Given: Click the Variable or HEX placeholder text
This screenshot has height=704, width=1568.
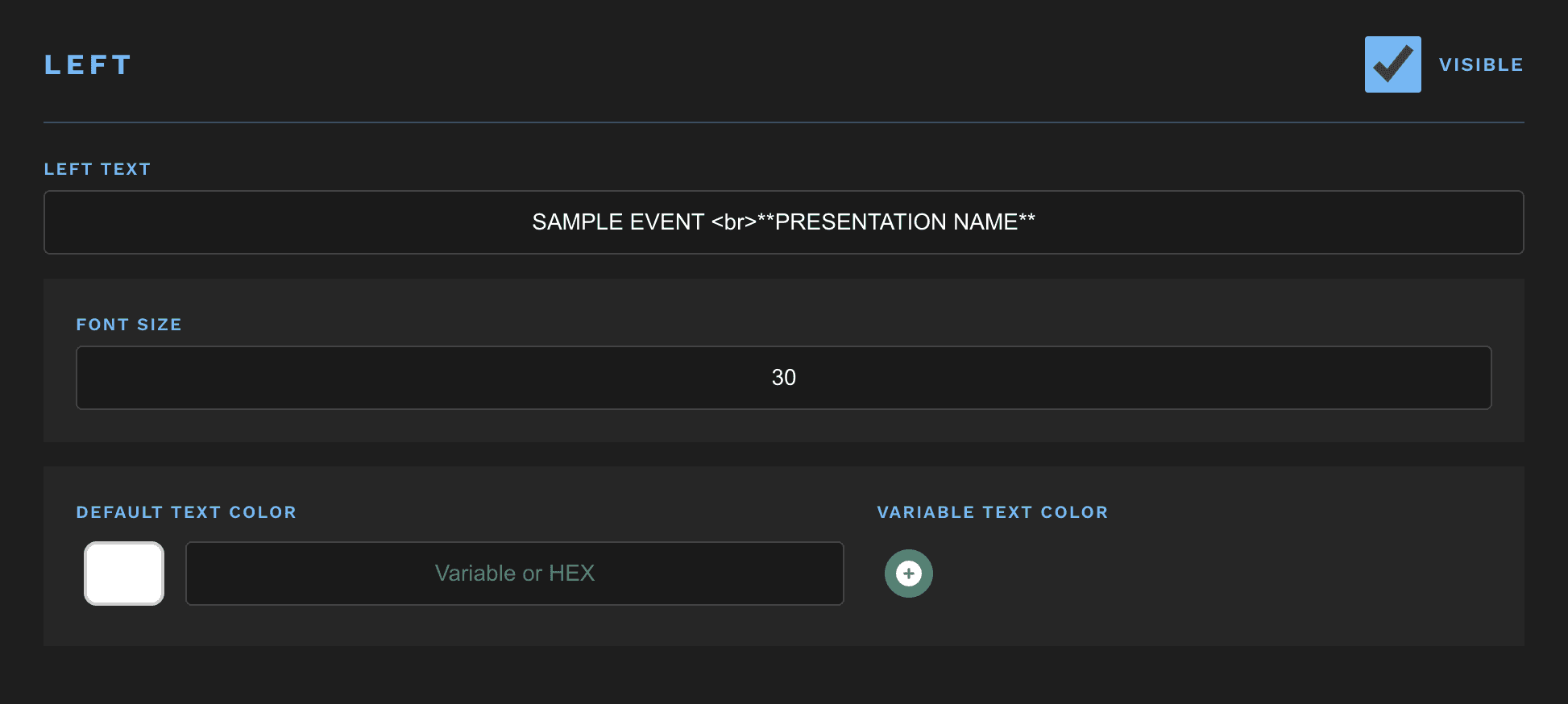Looking at the screenshot, I should 514,574.
